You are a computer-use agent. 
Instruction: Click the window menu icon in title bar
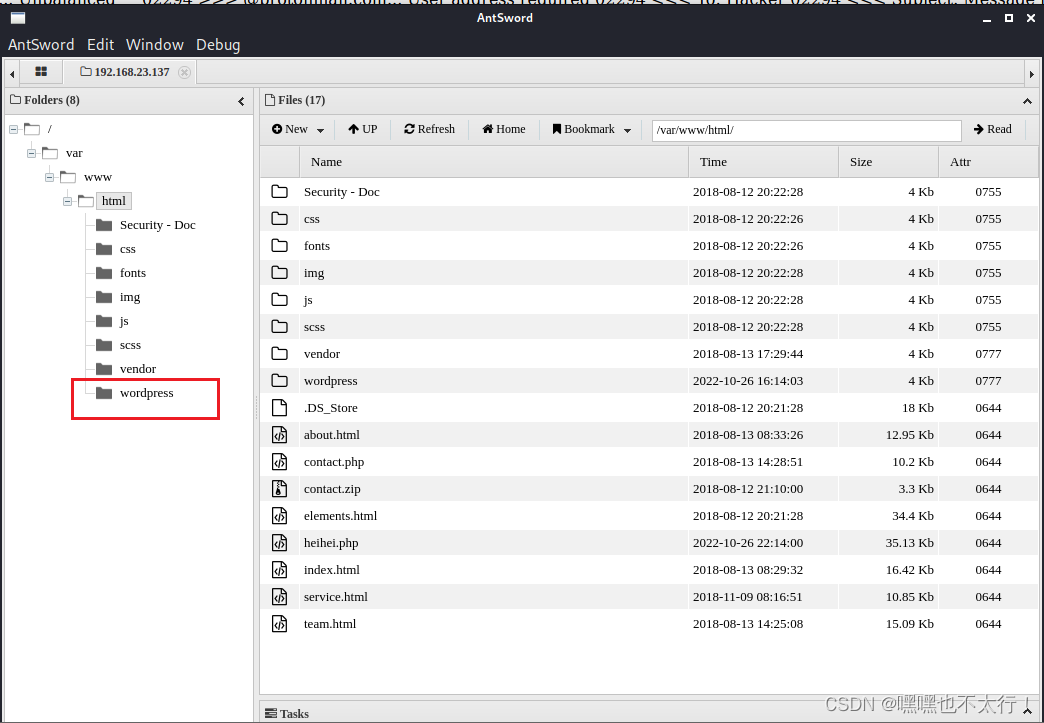pyautogui.click(x=18, y=18)
